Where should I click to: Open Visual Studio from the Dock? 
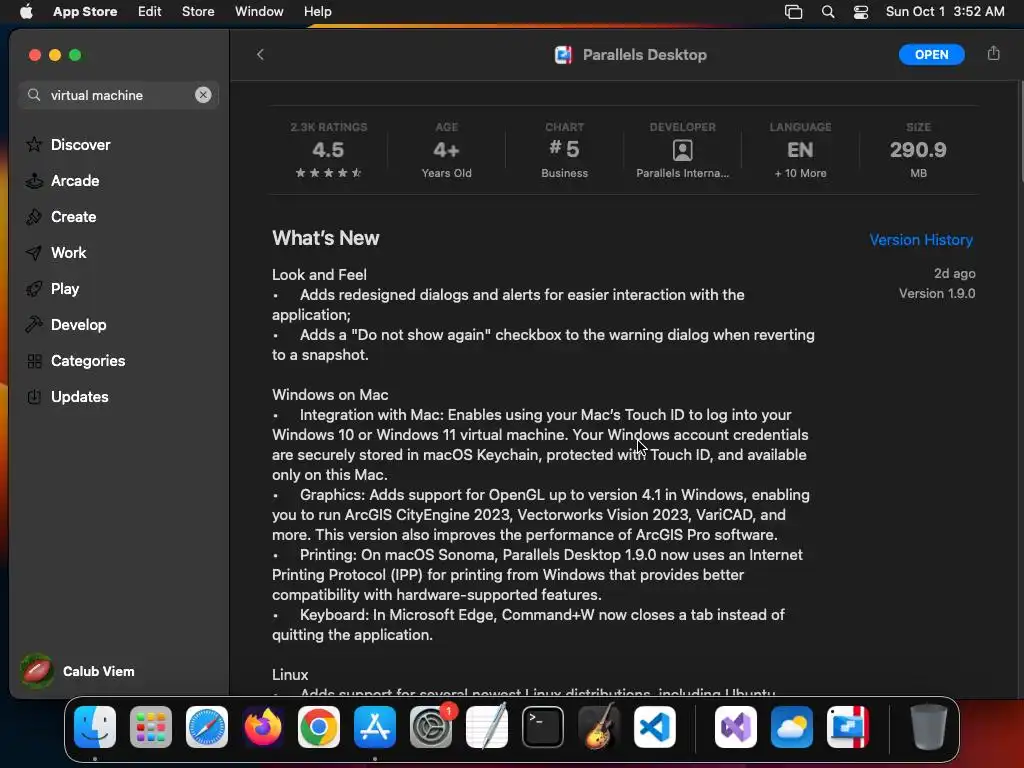[736, 727]
